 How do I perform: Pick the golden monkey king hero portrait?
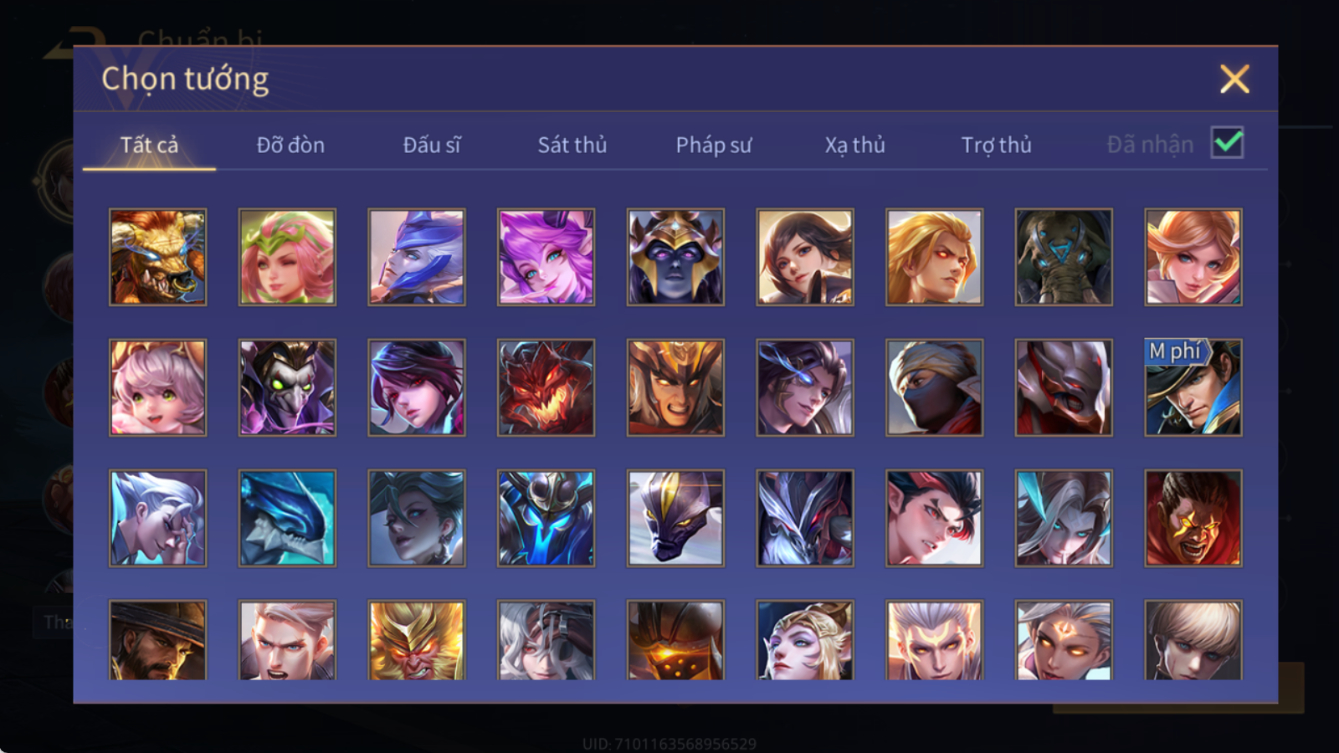(x=416, y=641)
